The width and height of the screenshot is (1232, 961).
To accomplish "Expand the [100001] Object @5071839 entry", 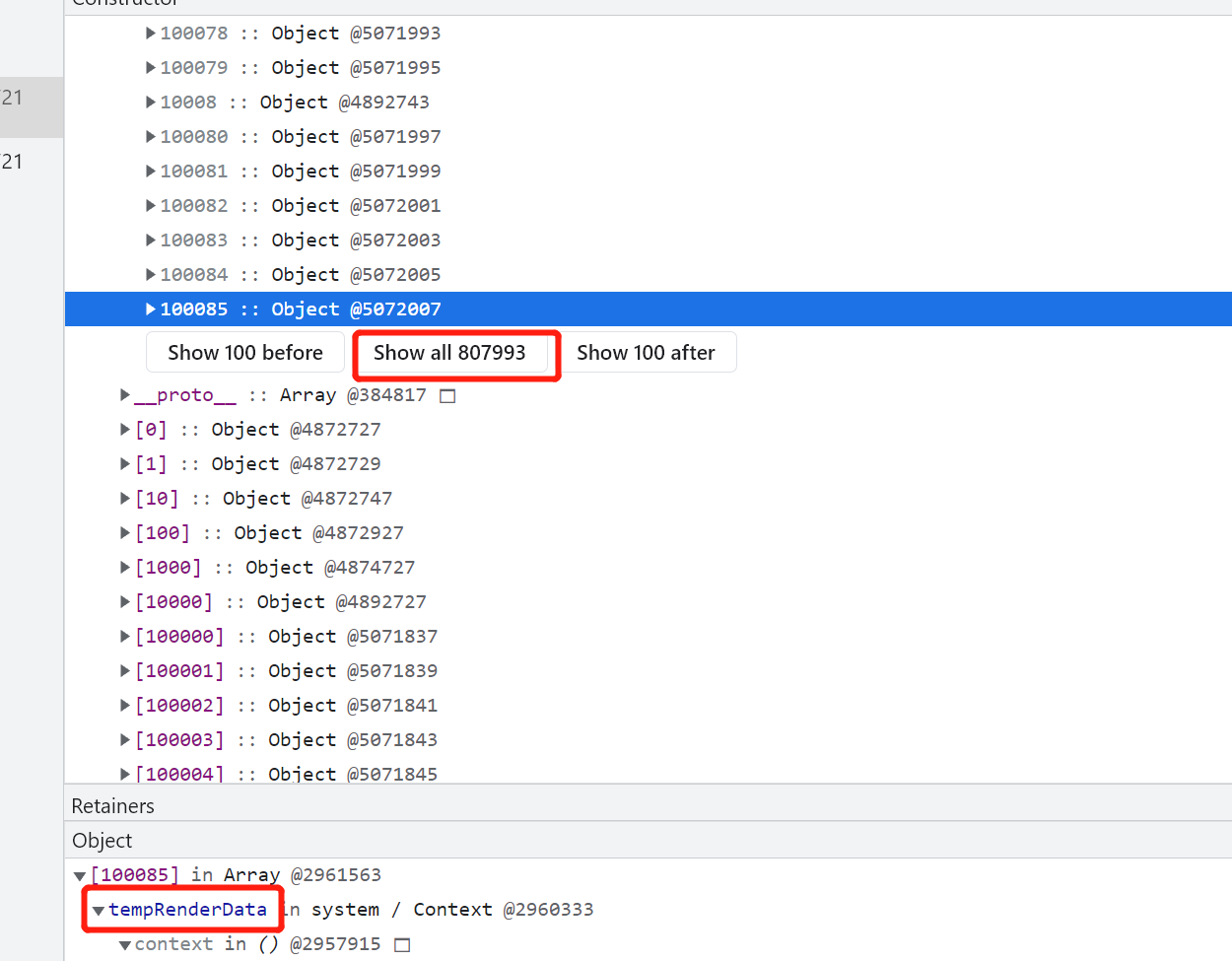I will pos(125,671).
